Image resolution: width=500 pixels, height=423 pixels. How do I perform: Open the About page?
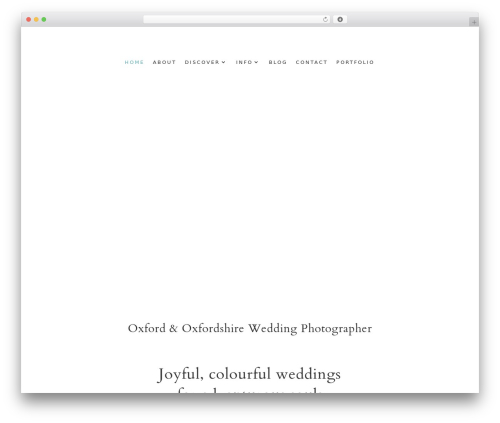(164, 62)
